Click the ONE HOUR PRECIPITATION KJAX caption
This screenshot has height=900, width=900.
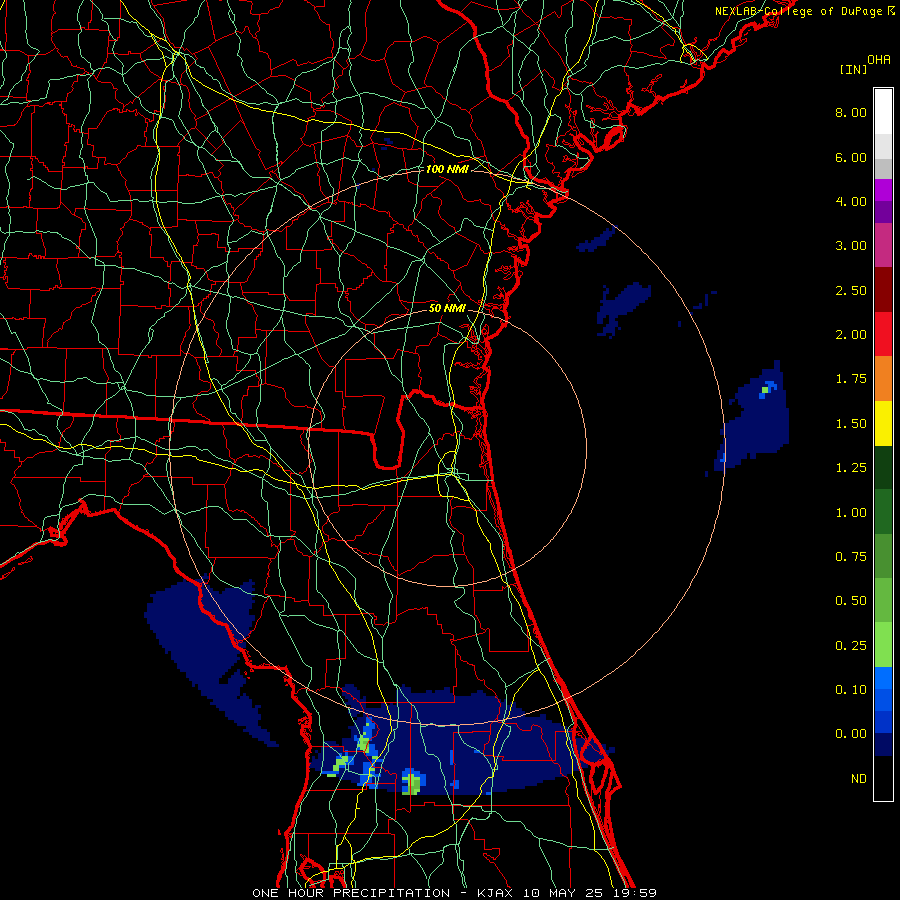coord(454,893)
